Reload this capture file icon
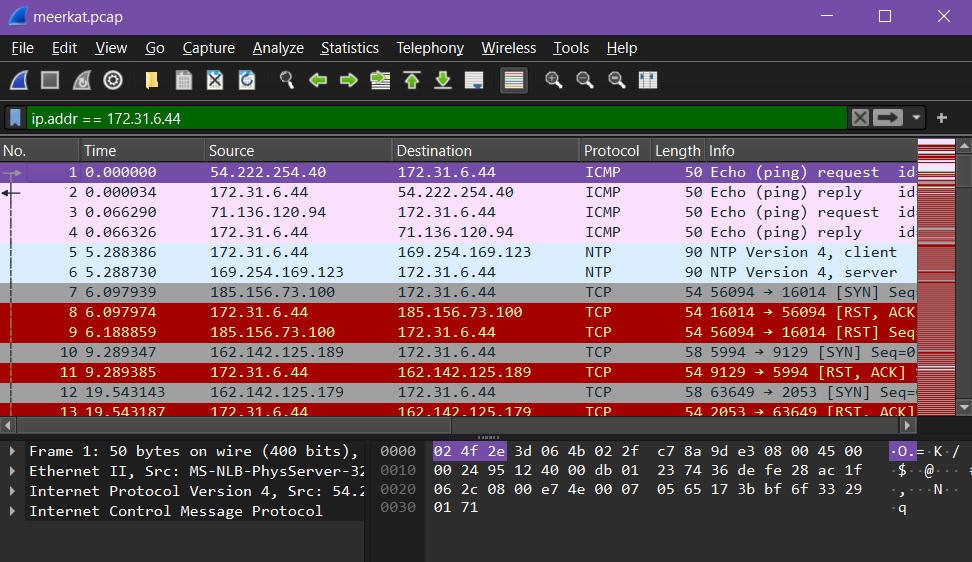Image resolution: width=972 pixels, height=562 pixels. 247,80
